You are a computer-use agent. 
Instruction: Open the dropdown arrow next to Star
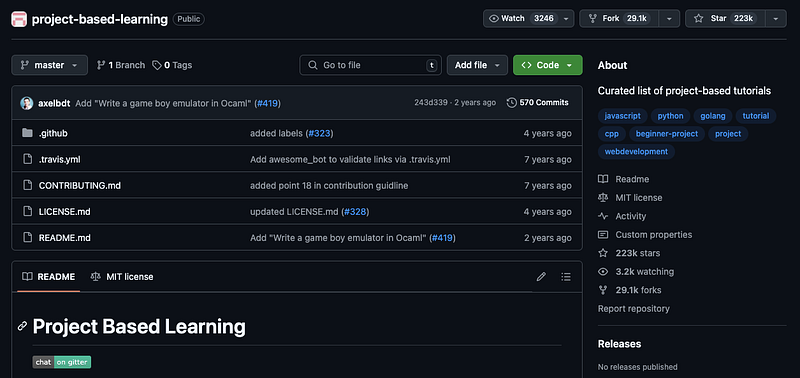(x=776, y=18)
